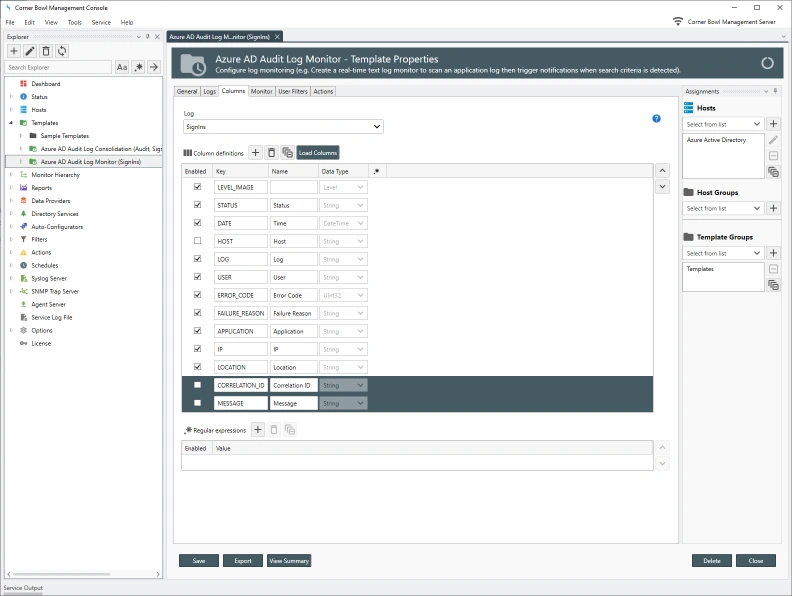Screen dimensions: 792x596
Task: Click the Explorer edit pencil icon
Action: (x=30, y=51)
